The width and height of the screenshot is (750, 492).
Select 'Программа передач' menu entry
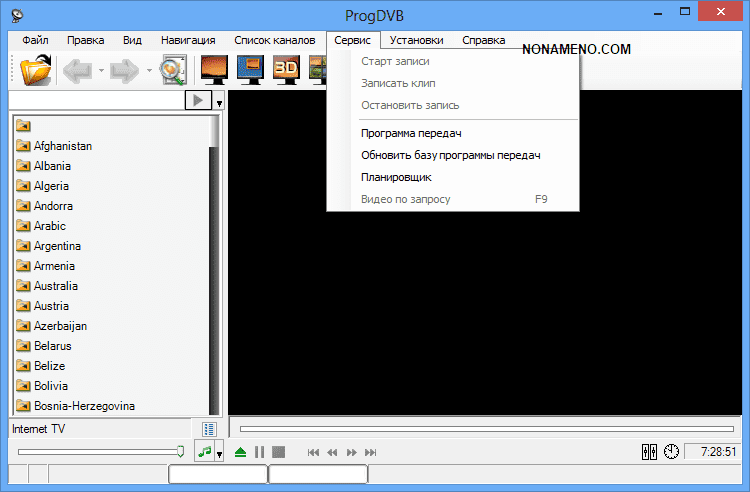pos(411,133)
